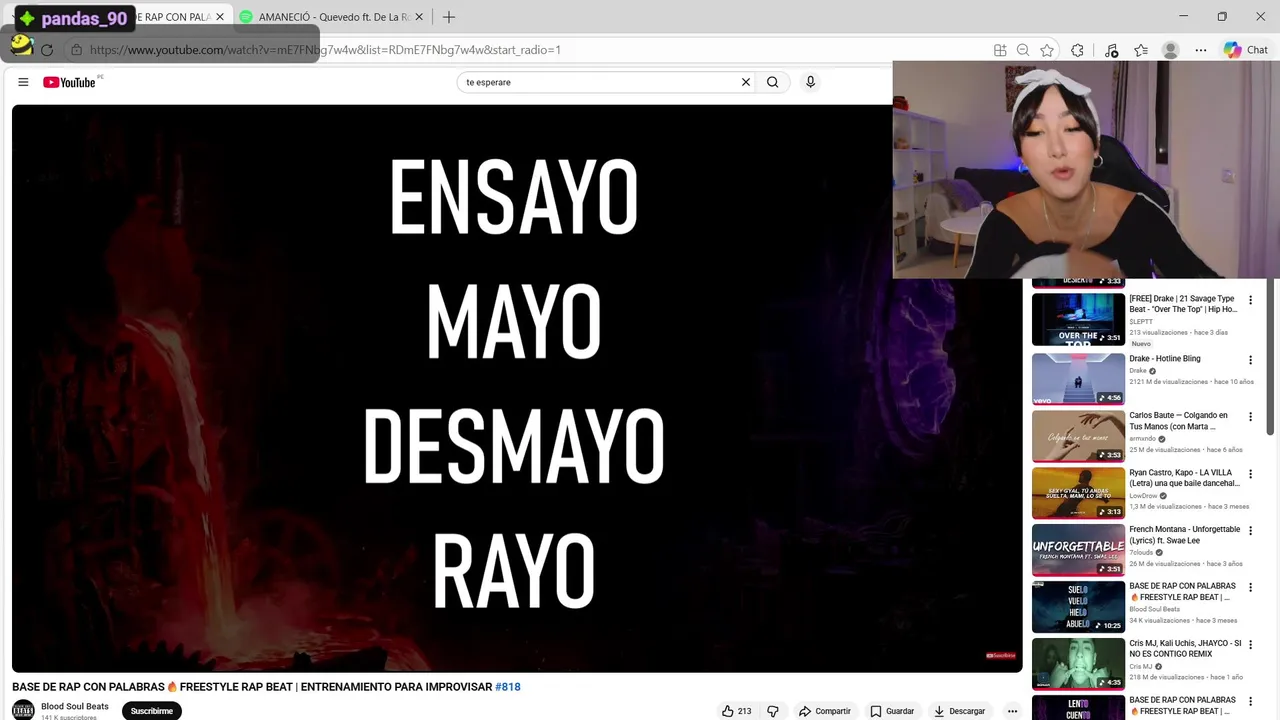Click the Descargar download button
This screenshot has height=720, width=1280.
960,711
